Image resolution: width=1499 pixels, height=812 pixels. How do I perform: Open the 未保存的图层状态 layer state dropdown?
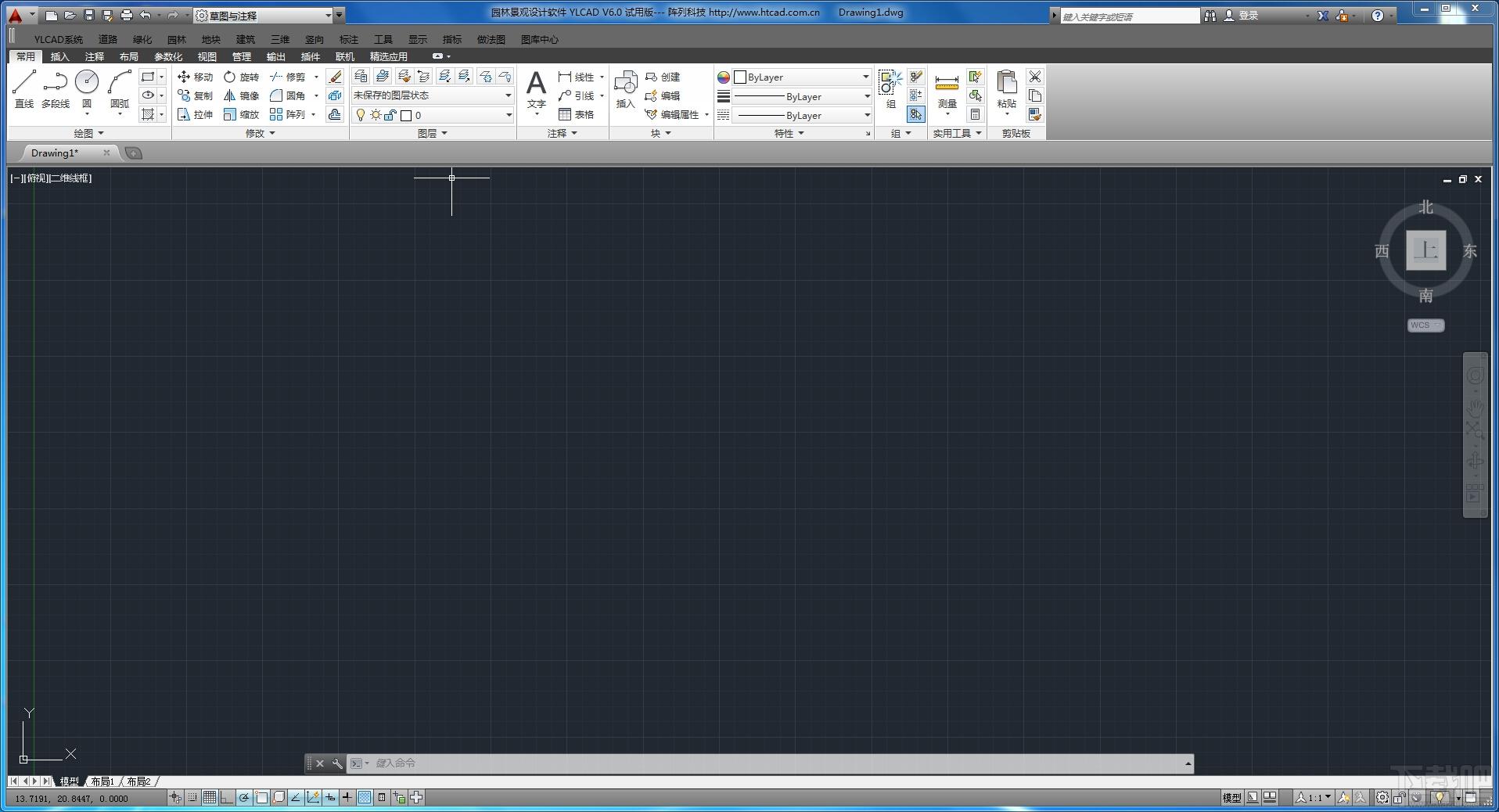pos(432,95)
